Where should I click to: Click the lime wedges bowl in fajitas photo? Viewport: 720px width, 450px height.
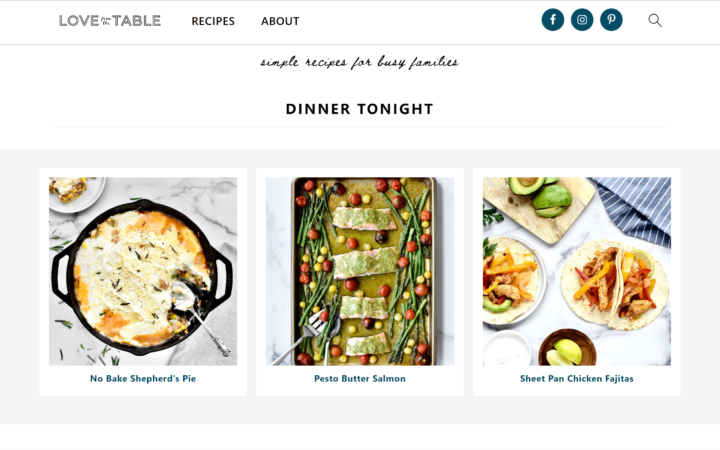567,348
